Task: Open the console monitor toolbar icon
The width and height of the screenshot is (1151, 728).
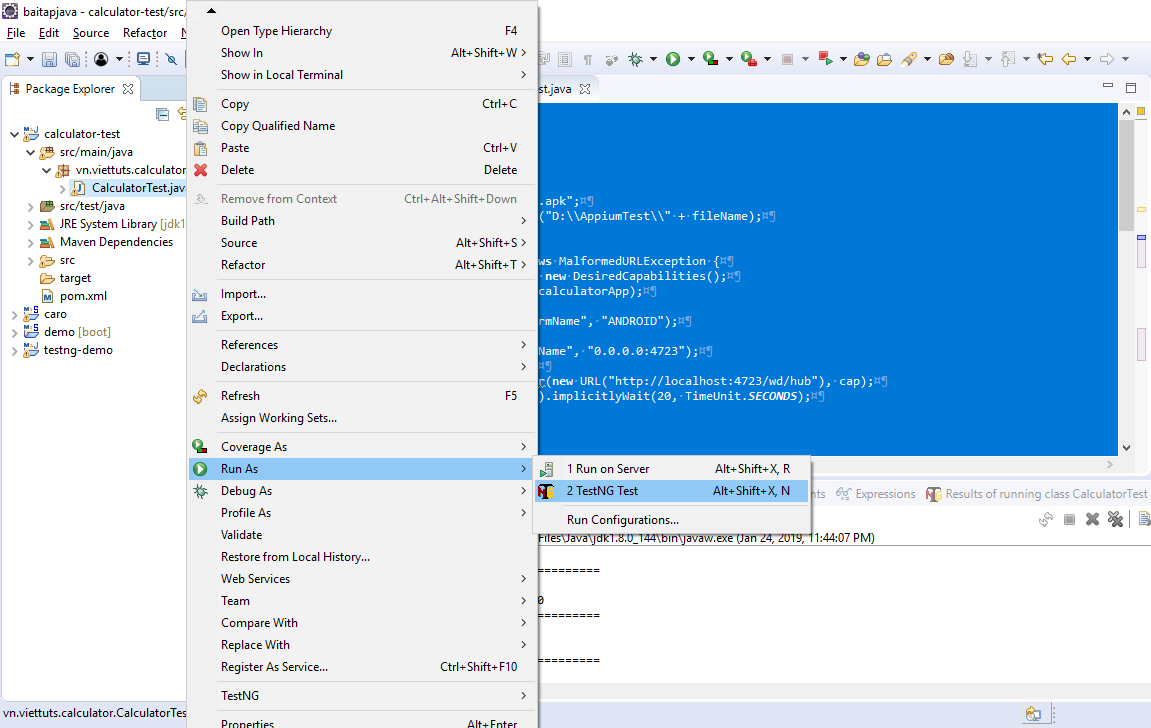Action: (x=144, y=59)
